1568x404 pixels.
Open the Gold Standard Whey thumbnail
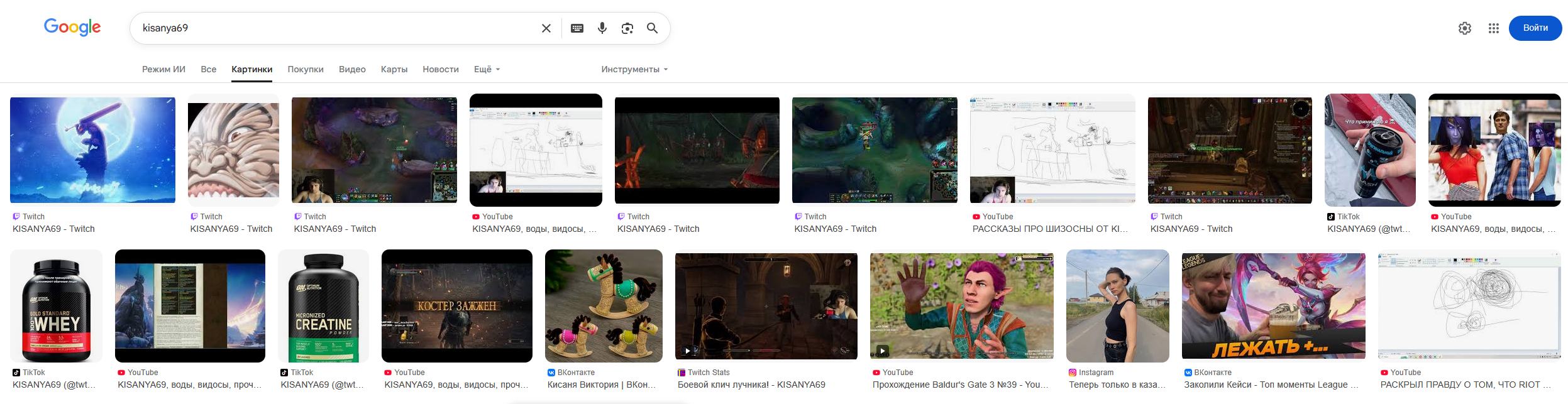click(x=56, y=306)
